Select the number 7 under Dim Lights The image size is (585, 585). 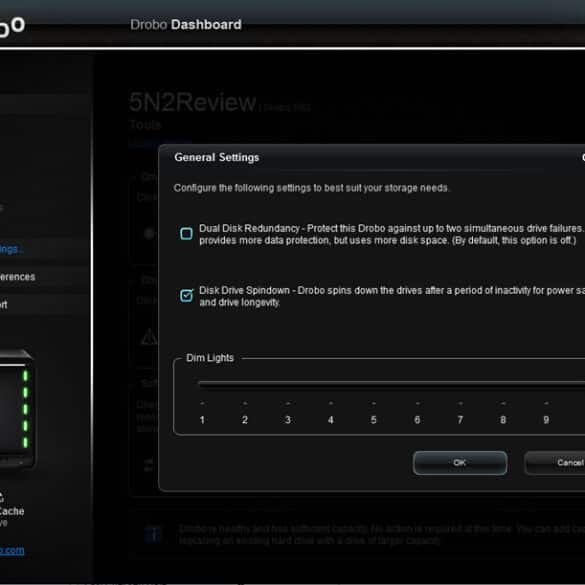click(x=460, y=420)
